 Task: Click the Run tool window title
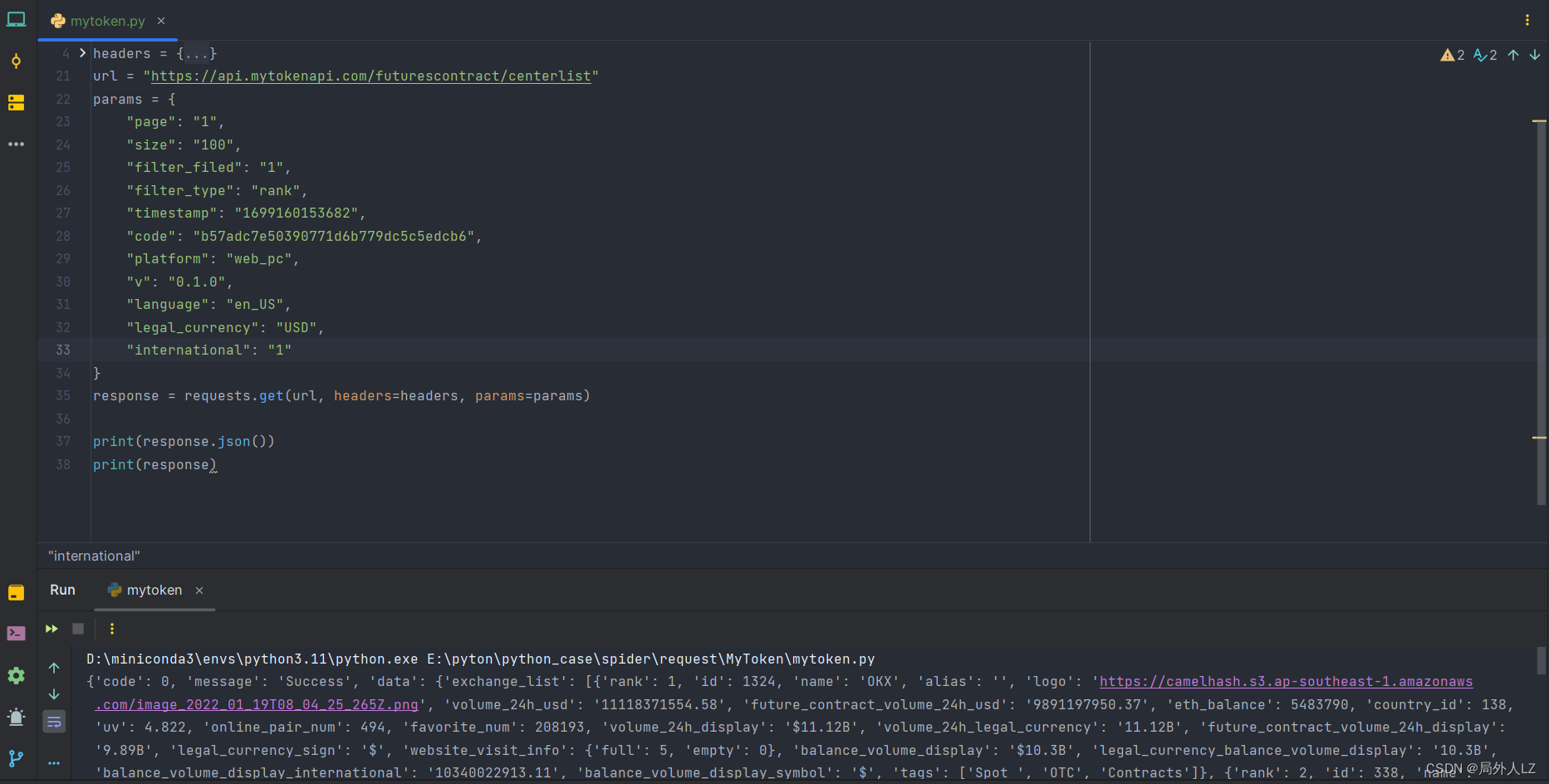62,590
